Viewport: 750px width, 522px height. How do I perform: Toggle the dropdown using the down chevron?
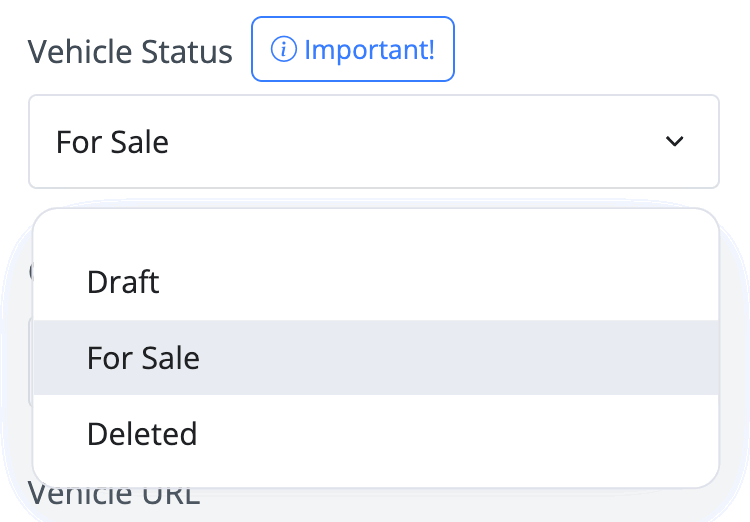click(x=674, y=141)
